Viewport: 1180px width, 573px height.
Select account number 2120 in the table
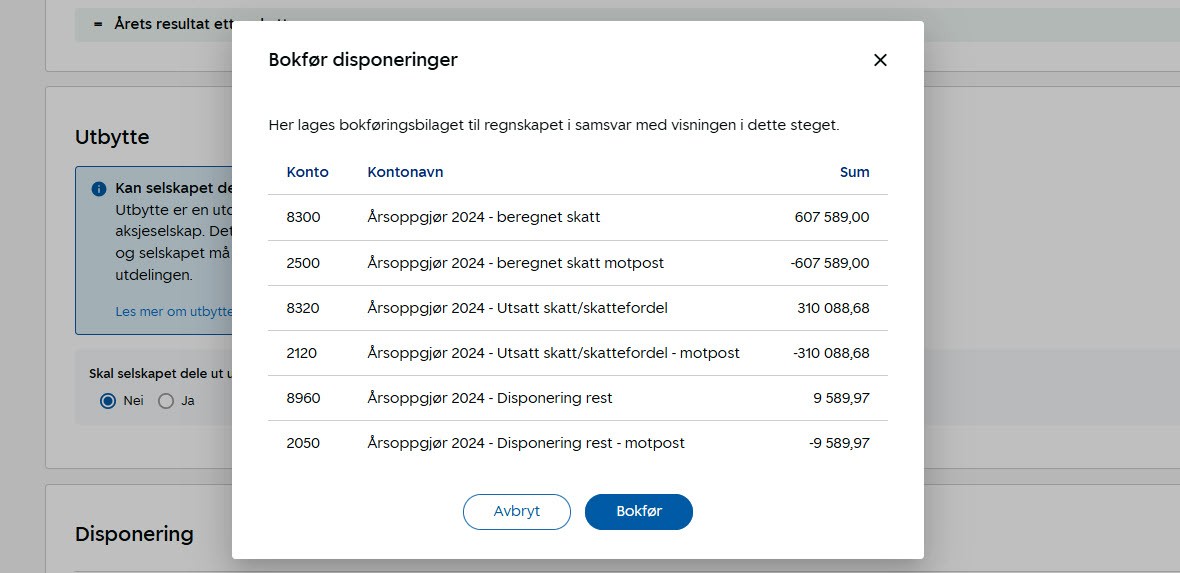pyautogui.click(x=303, y=353)
